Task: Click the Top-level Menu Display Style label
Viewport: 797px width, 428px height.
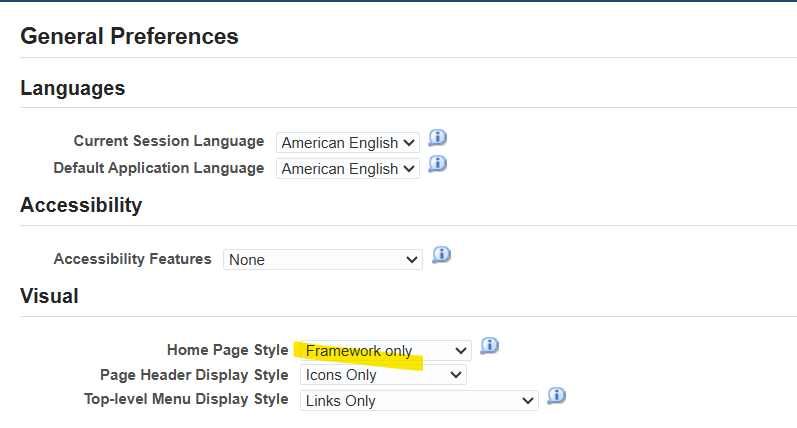Action: [186, 399]
